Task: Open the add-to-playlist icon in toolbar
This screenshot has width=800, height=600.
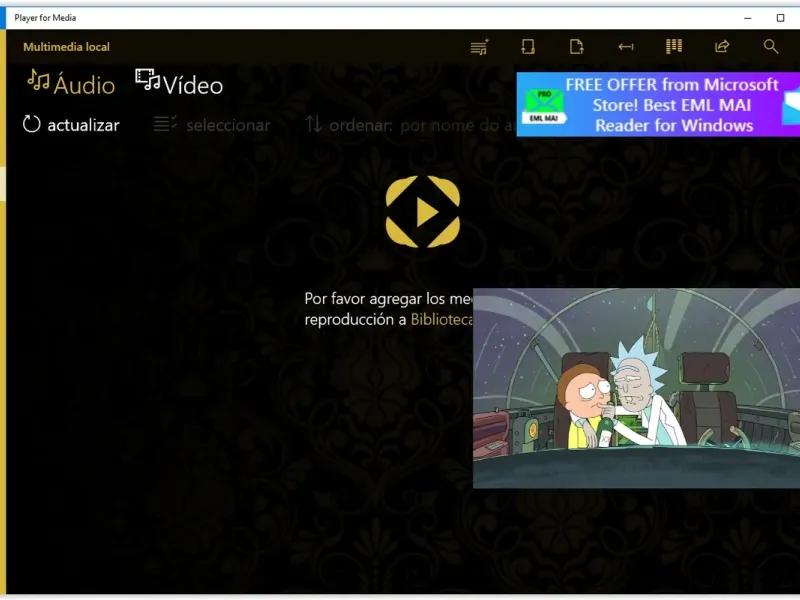Action: 479,47
